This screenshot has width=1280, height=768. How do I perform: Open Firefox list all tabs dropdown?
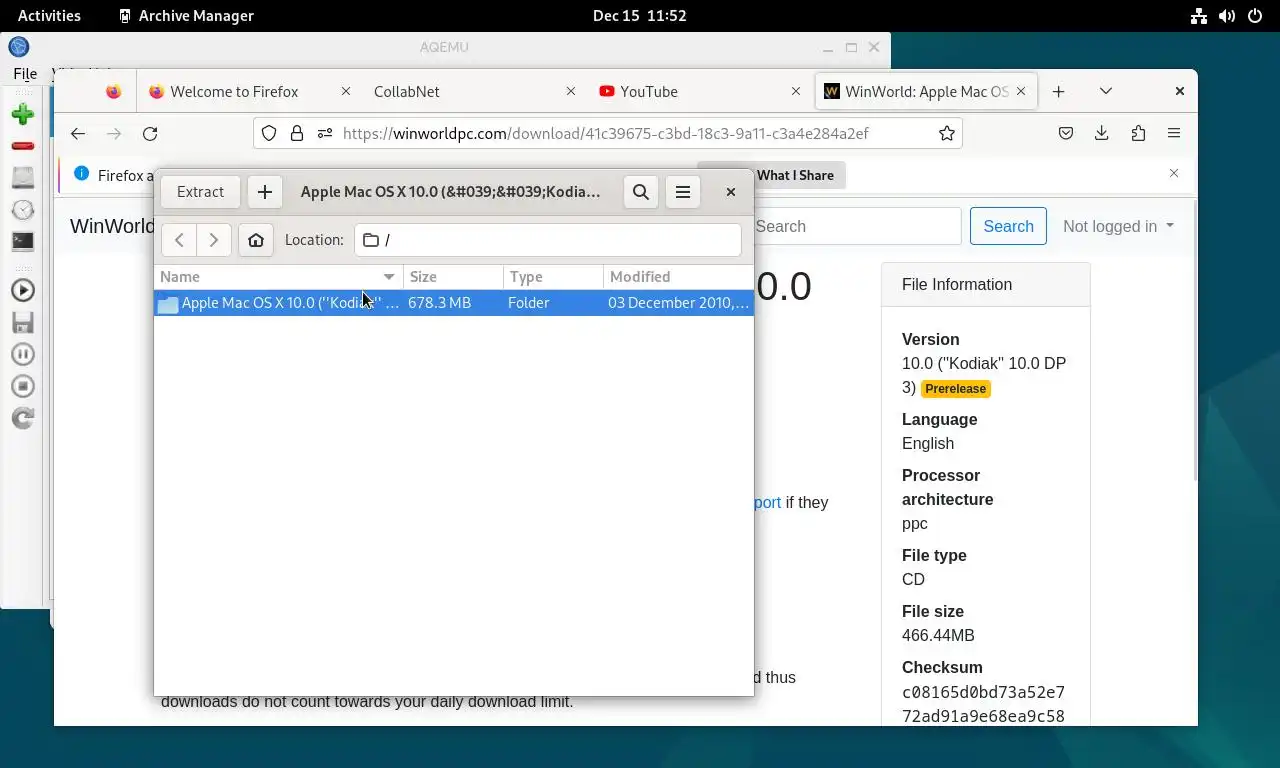(1106, 91)
